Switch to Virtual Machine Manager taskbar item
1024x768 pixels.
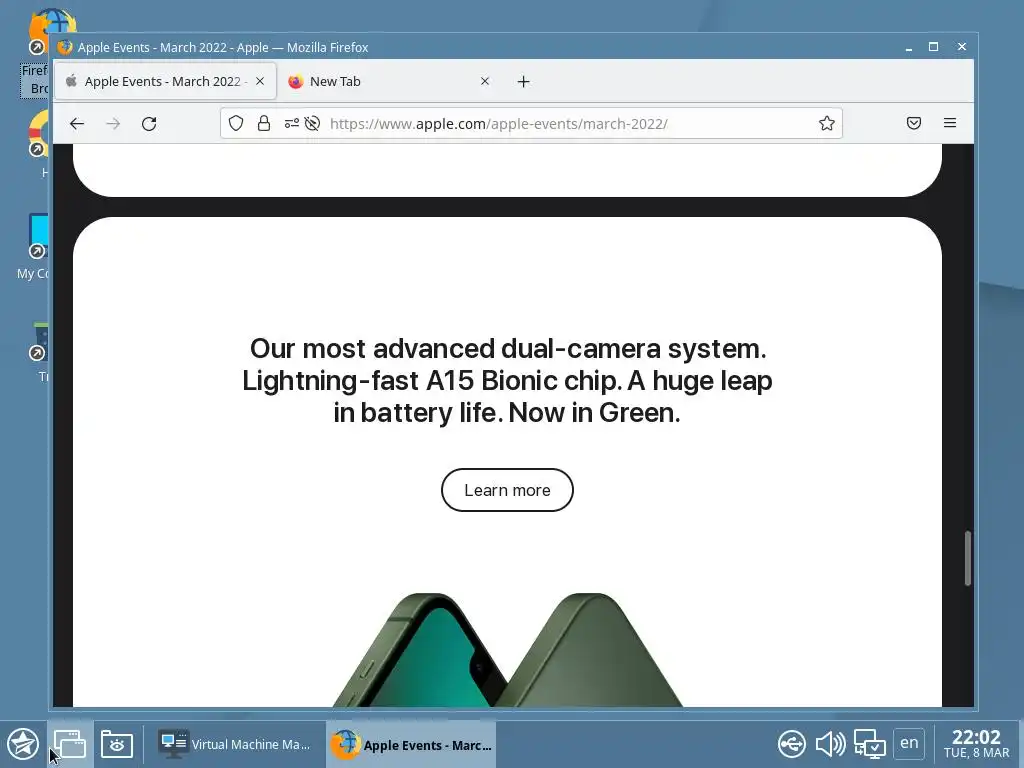(x=234, y=744)
